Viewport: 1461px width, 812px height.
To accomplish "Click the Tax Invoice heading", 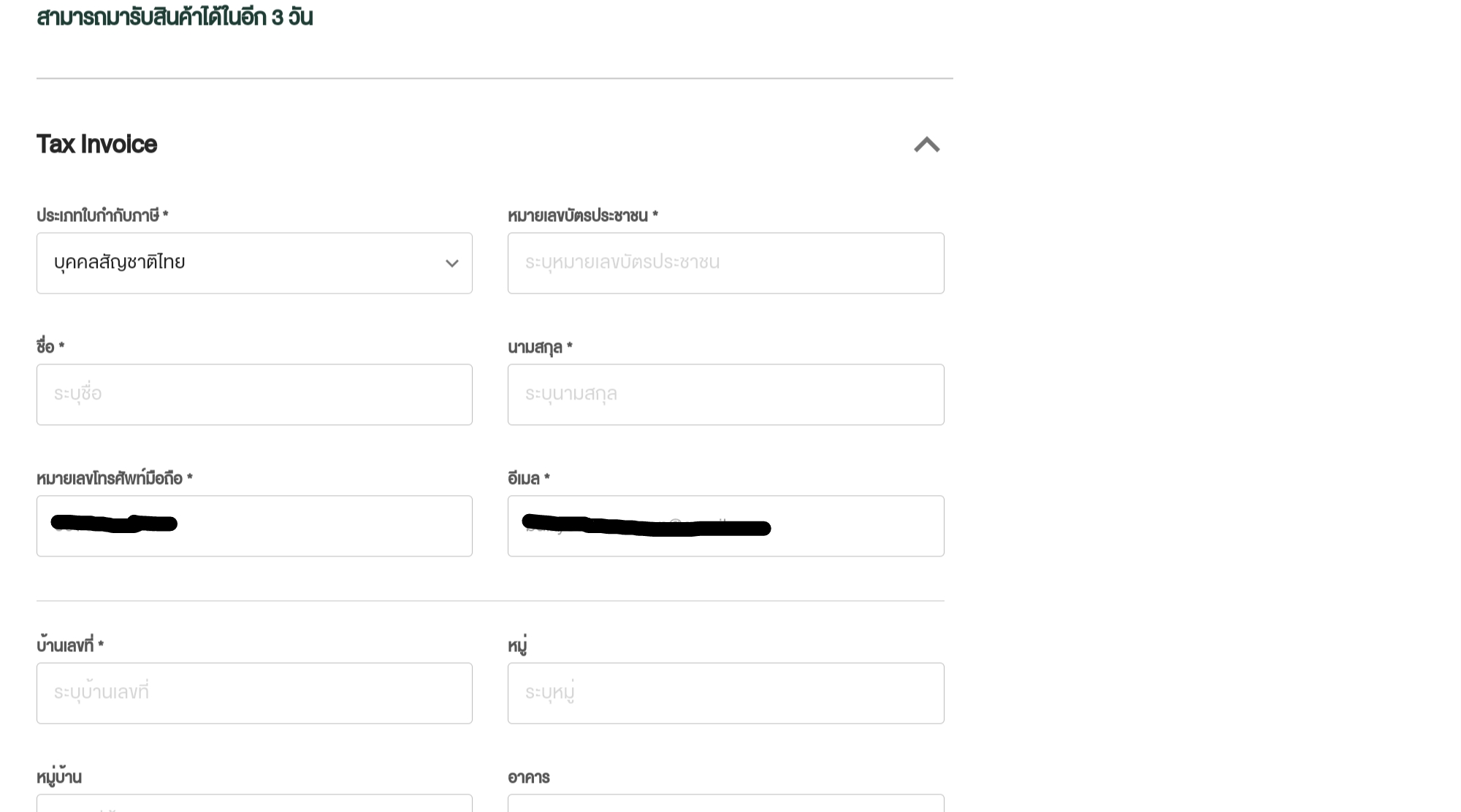I will (96, 145).
